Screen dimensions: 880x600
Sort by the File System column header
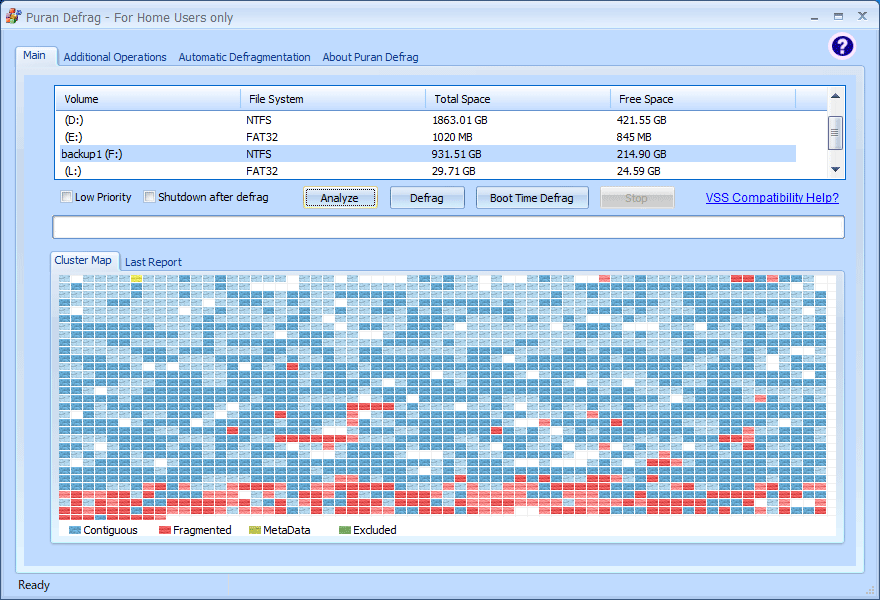[x=333, y=99]
